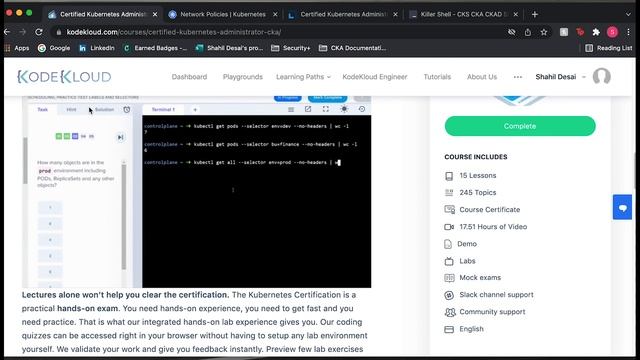Image resolution: width=640 pixels, height=360 pixels.
Task: Go back using the browser back arrow
Action: [x=7, y=32]
